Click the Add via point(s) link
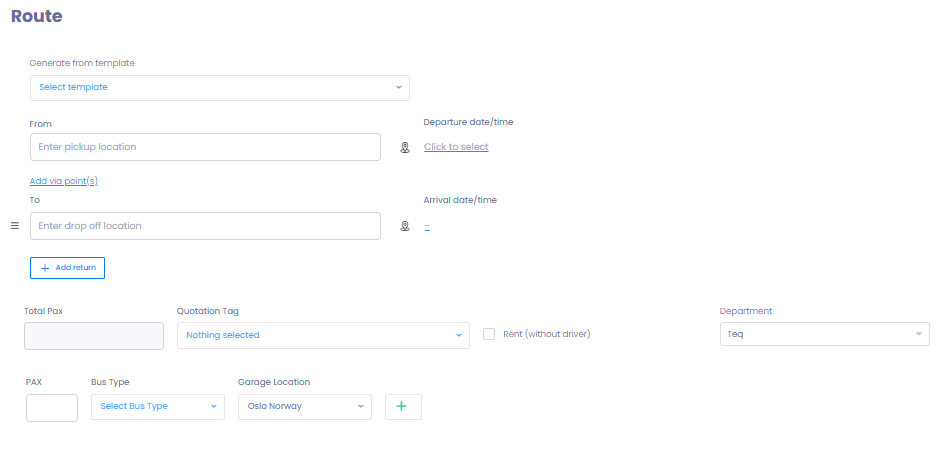The image size is (943, 456). pyautogui.click(x=64, y=181)
